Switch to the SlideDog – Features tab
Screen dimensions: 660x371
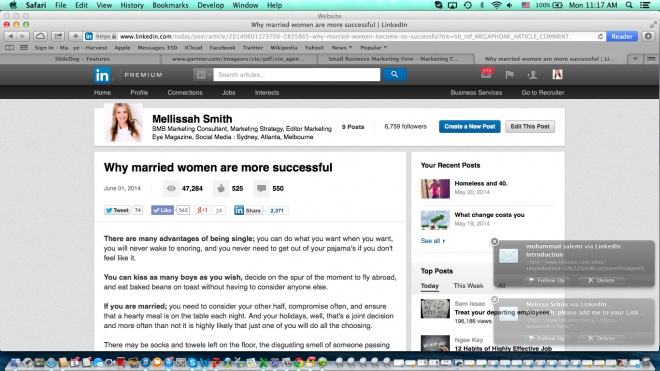tap(82, 59)
